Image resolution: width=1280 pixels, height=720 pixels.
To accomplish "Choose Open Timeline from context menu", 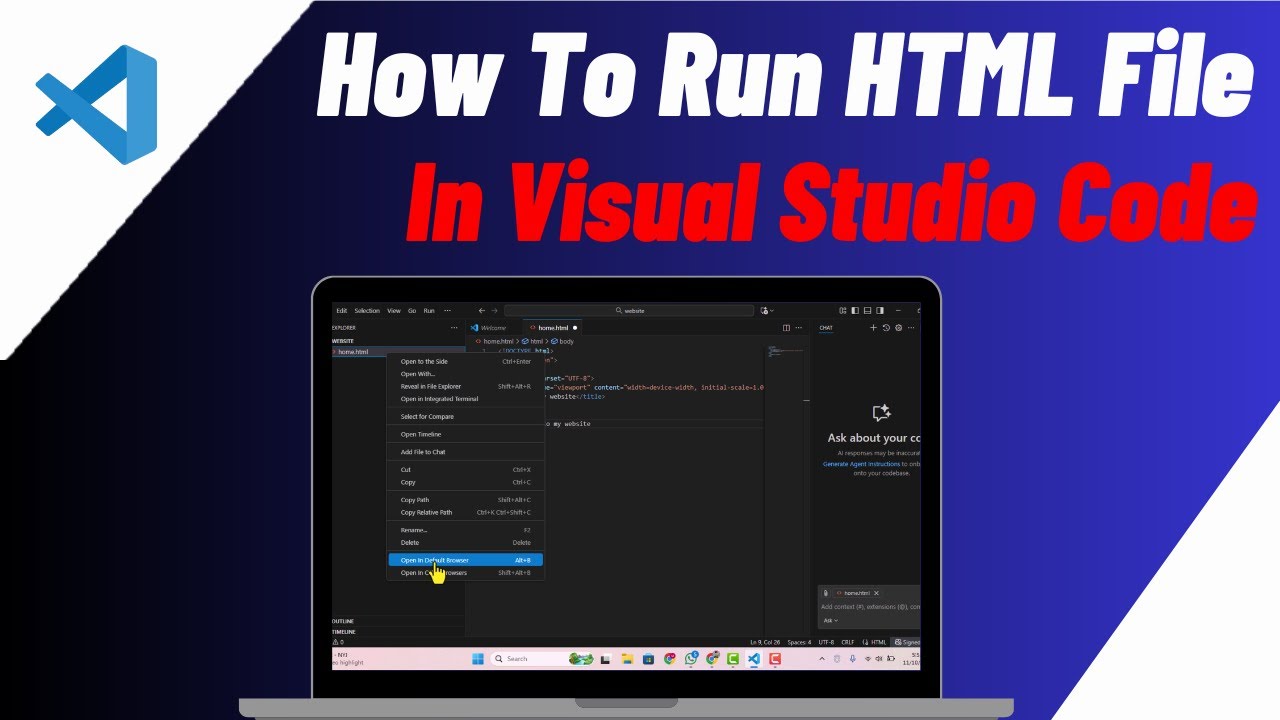I will pos(465,434).
